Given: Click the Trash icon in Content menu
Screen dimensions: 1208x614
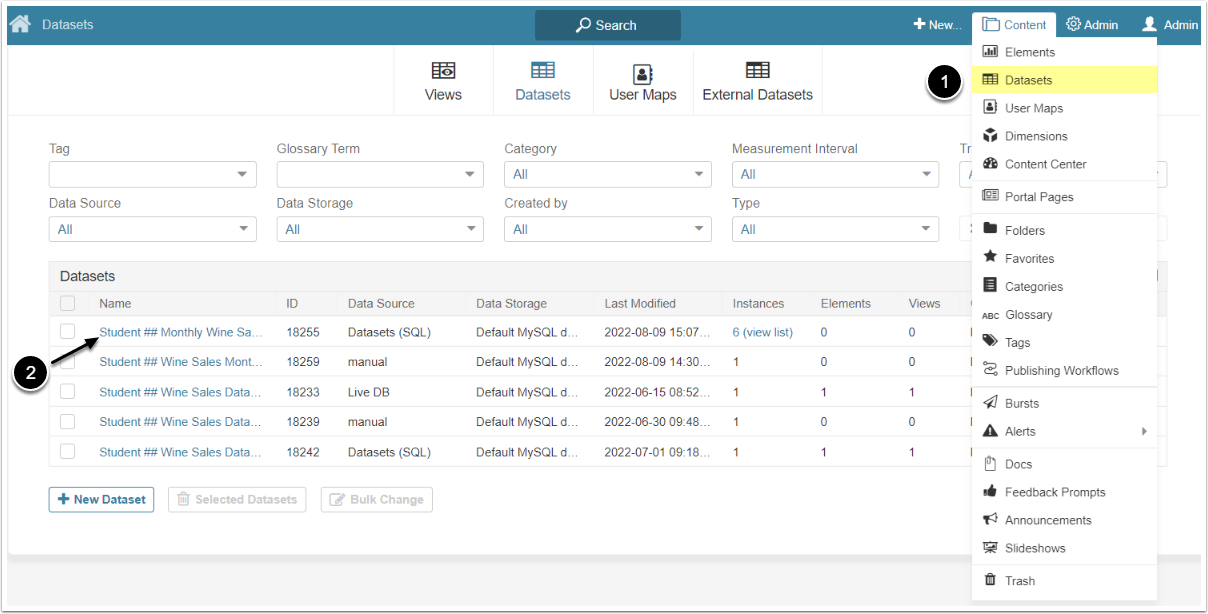Looking at the screenshot, I should point(990,580).
